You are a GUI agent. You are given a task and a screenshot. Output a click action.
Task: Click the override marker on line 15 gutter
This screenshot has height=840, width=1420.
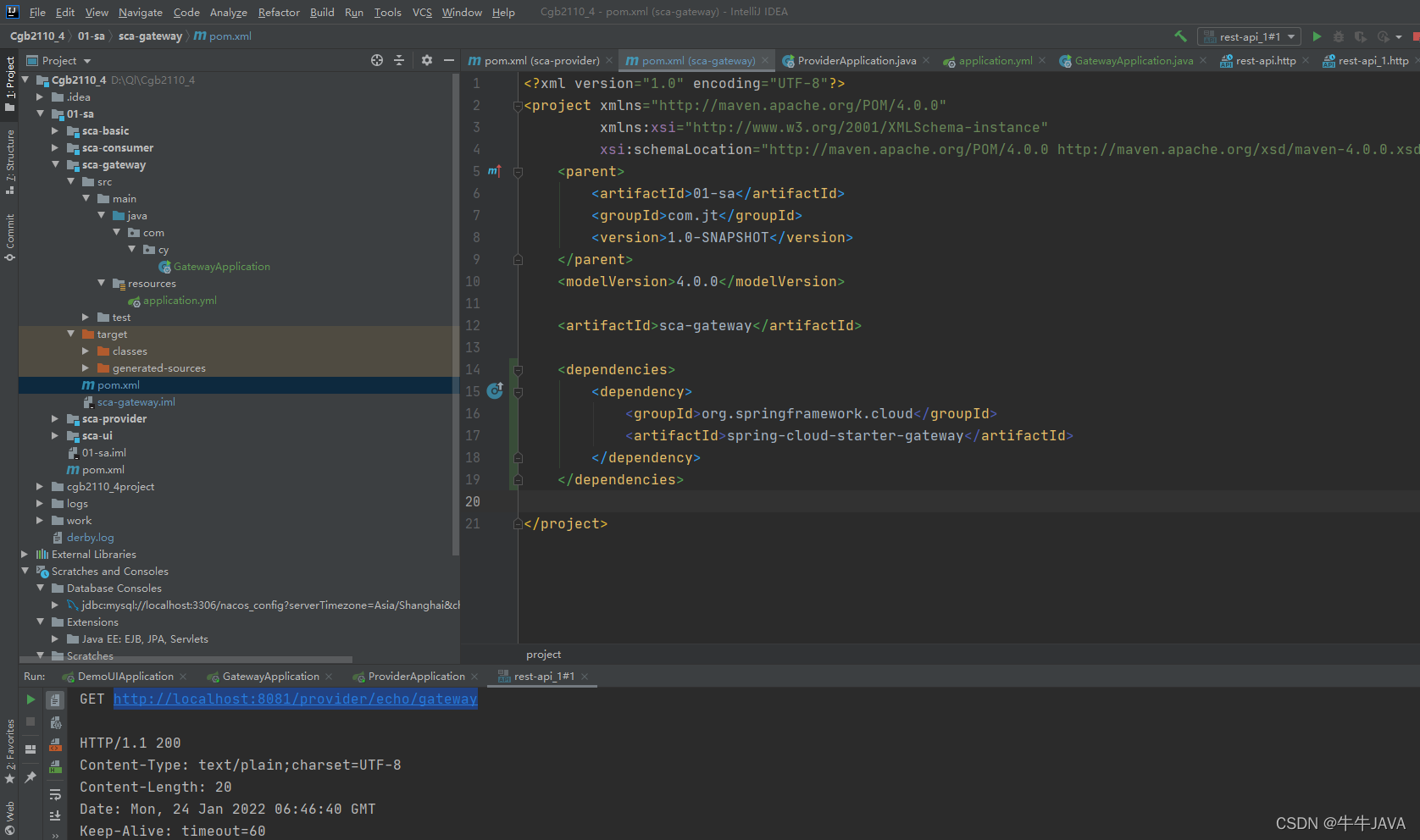click(495, 390)
